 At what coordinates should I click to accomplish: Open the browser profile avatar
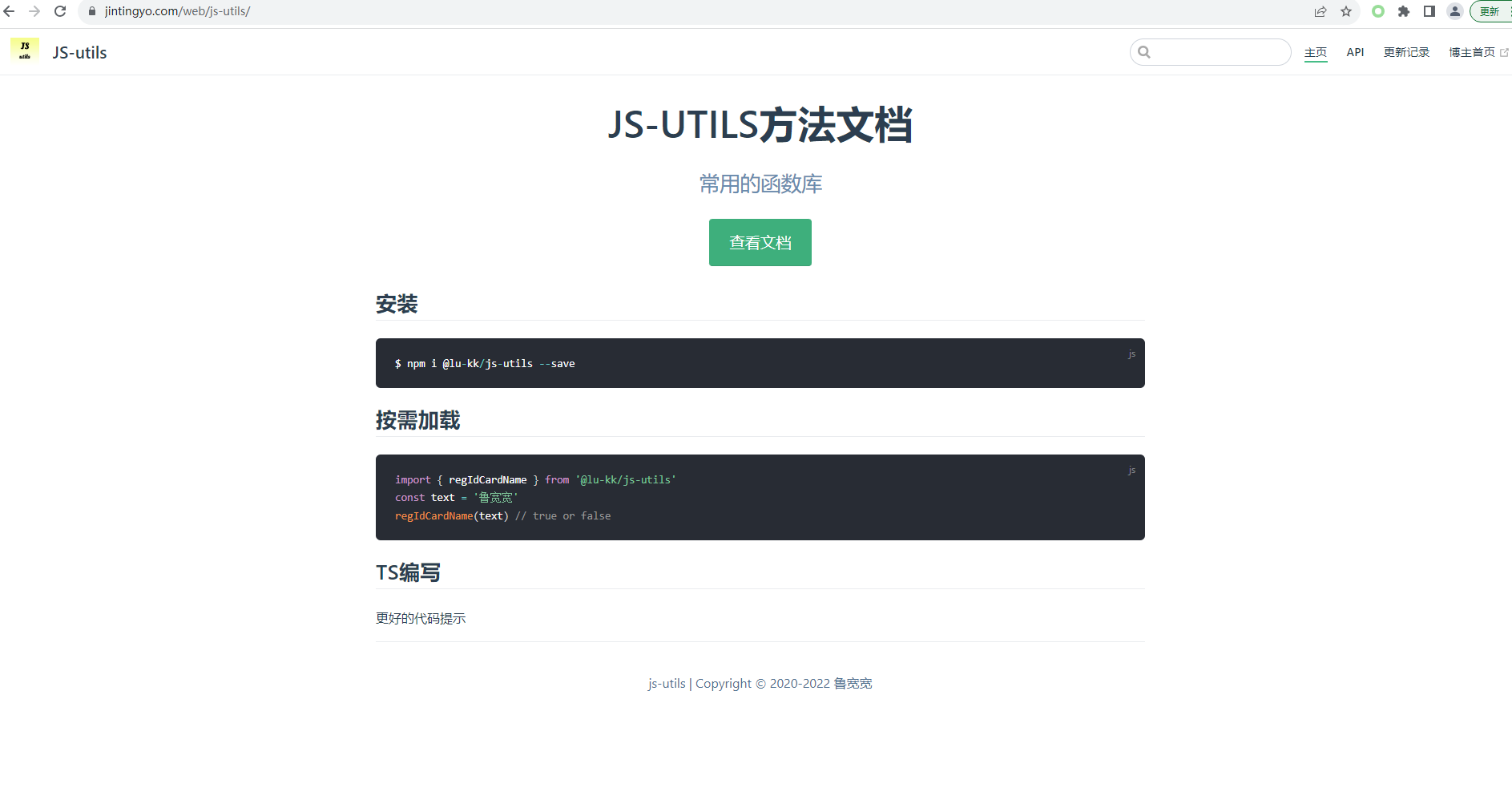[x=1455, y=11]
